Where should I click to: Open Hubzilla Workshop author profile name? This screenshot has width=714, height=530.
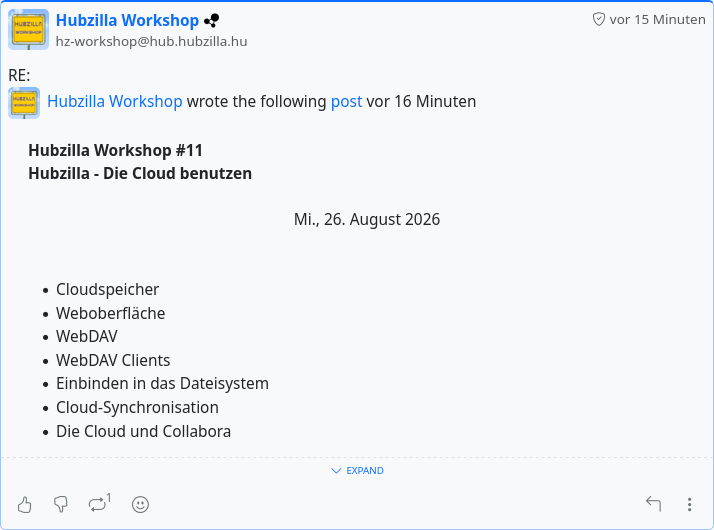point(127,20)
